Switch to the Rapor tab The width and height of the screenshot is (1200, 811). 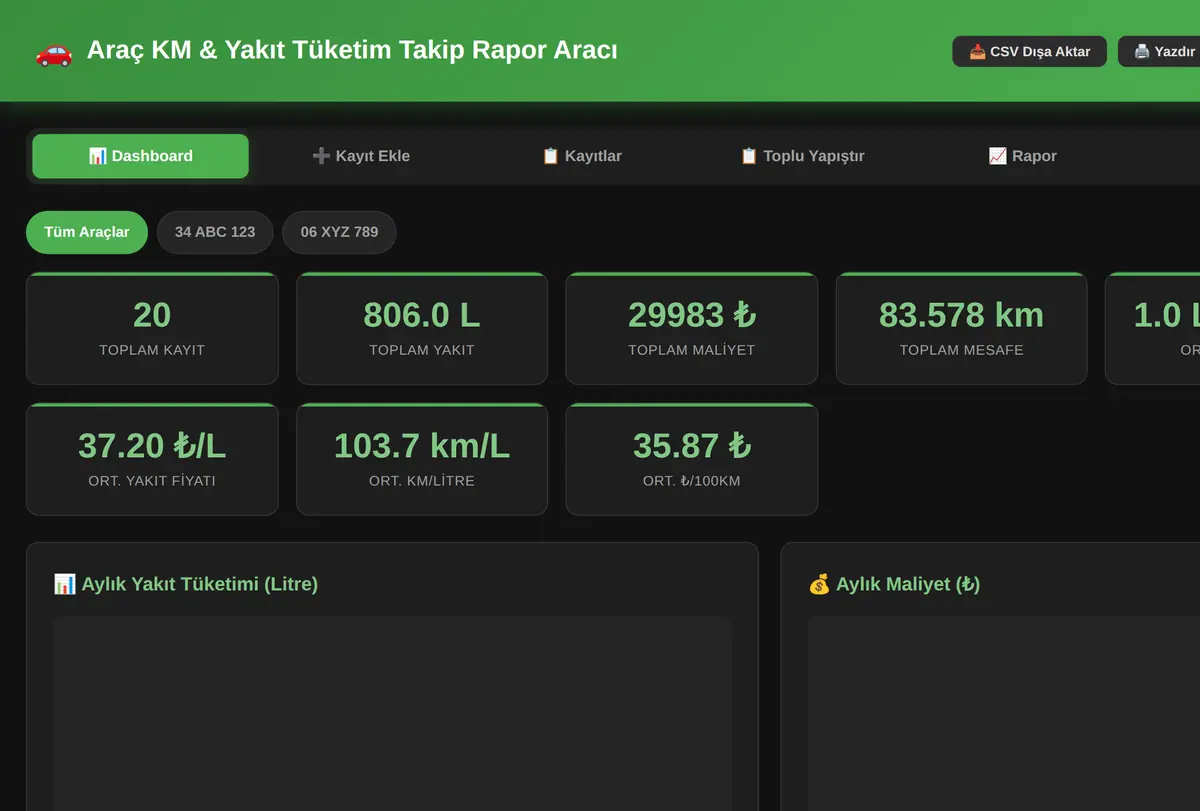click(1022, 156)
